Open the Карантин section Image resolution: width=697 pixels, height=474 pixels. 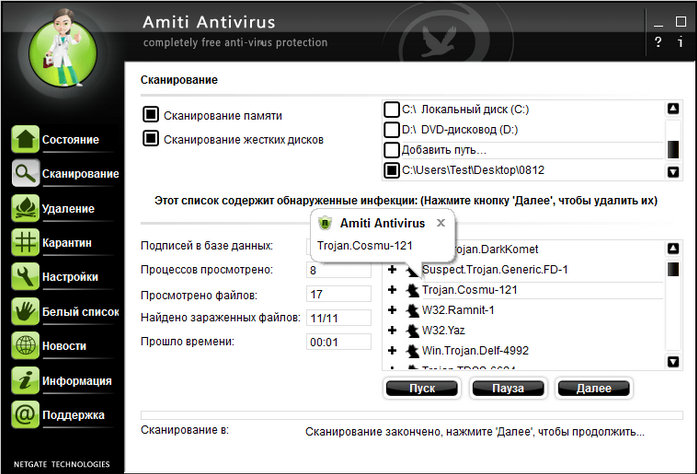tap(67, 243)
